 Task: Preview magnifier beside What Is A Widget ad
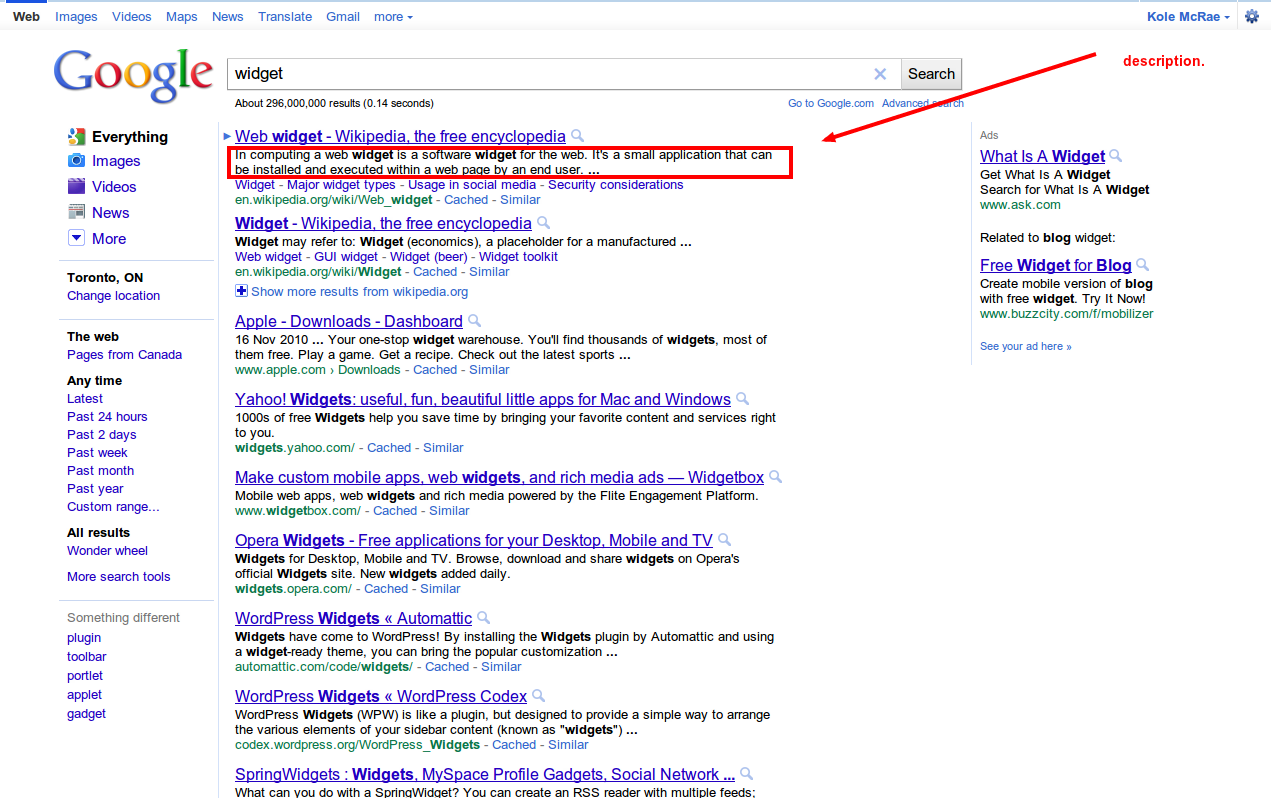(x=1116, y=156)
